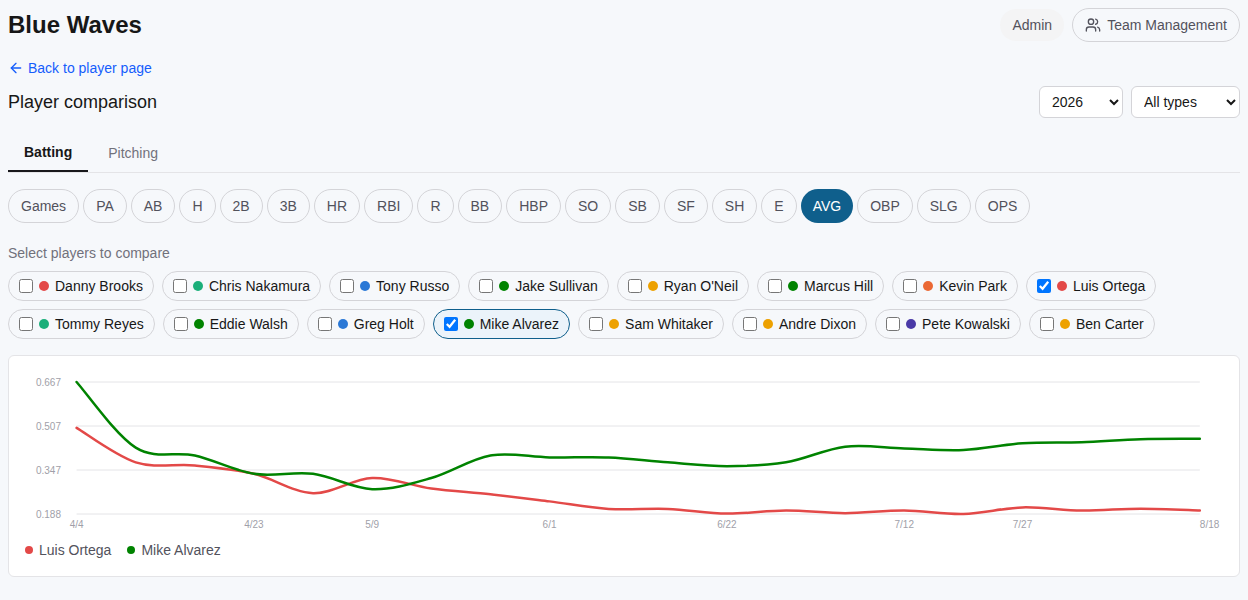Image resolution: width=1248 pixels, height=600 pixels.
Task: Enable the Tony Russo checkbox
Action: click(x=347, y=286)
